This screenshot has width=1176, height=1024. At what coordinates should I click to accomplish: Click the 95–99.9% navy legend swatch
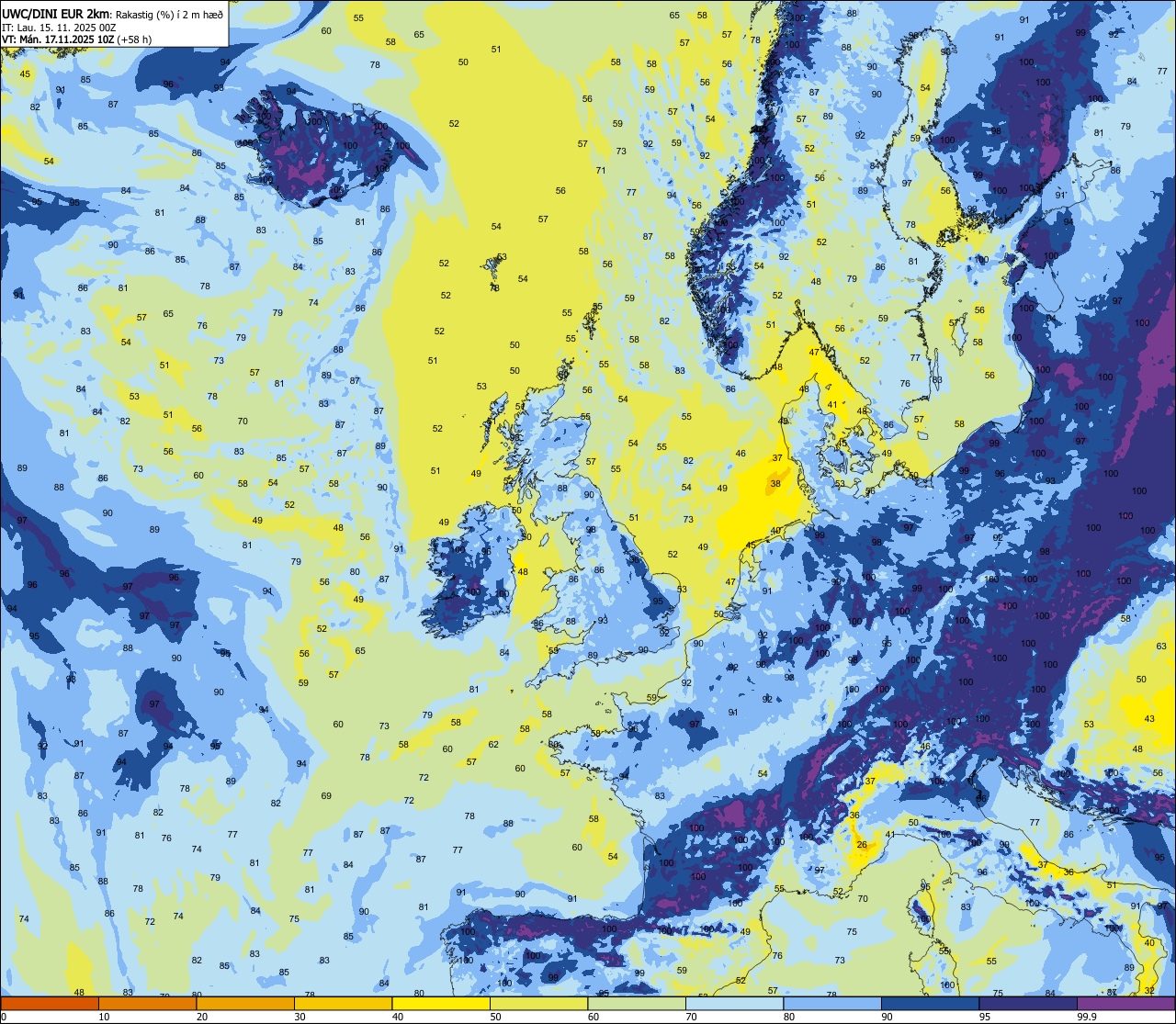[1028, 1004]
